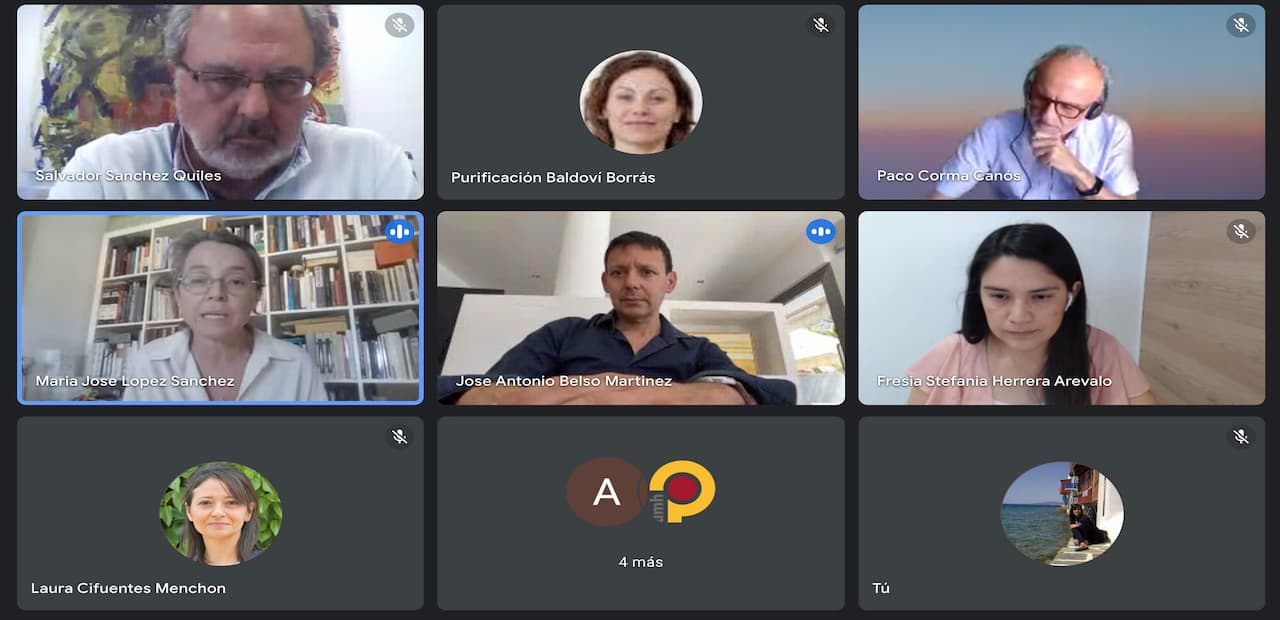Click Jose Antonio Belso Martinez name label
1280x620 pixels.
(x=564, y=381)
